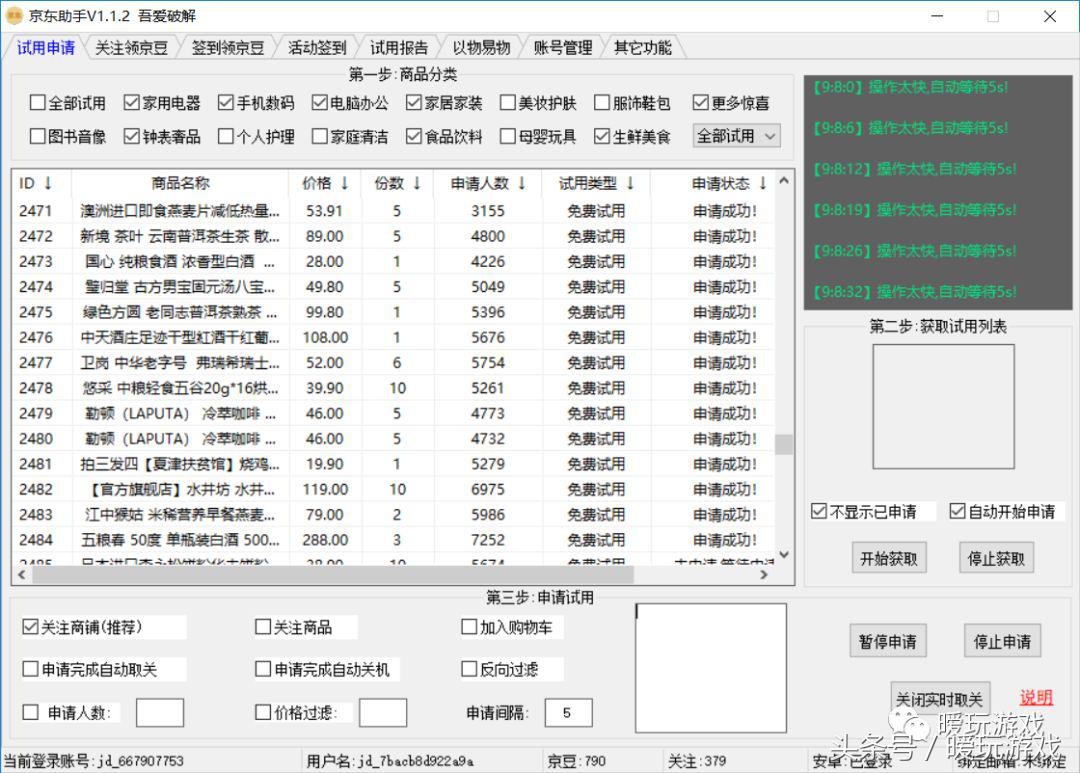Viewport: 1080px width, 773px height.
Task: Open the red 说明 link
Action: [1036, 698]
